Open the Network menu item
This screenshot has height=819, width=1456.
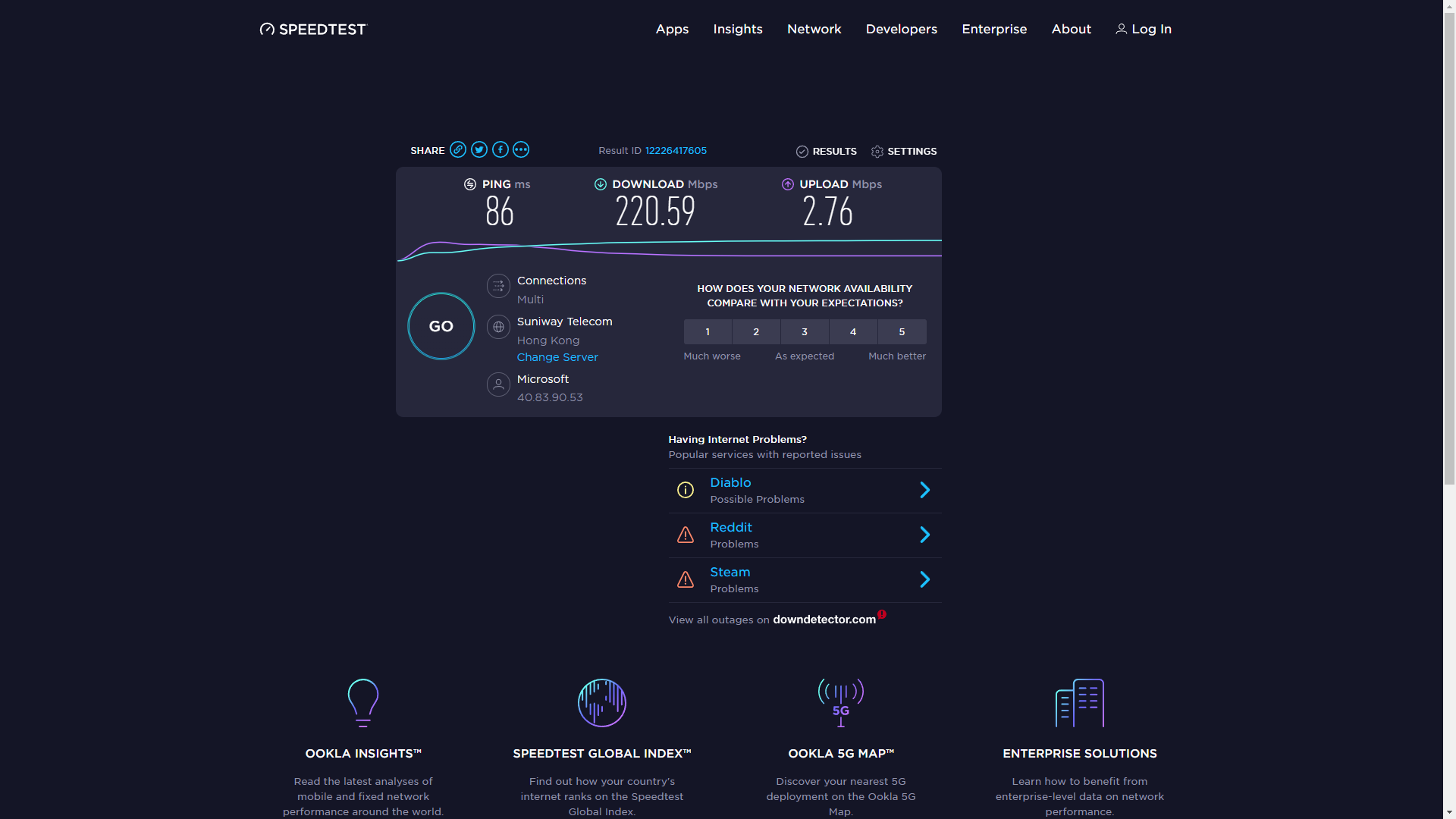click(x=814, y=29)
